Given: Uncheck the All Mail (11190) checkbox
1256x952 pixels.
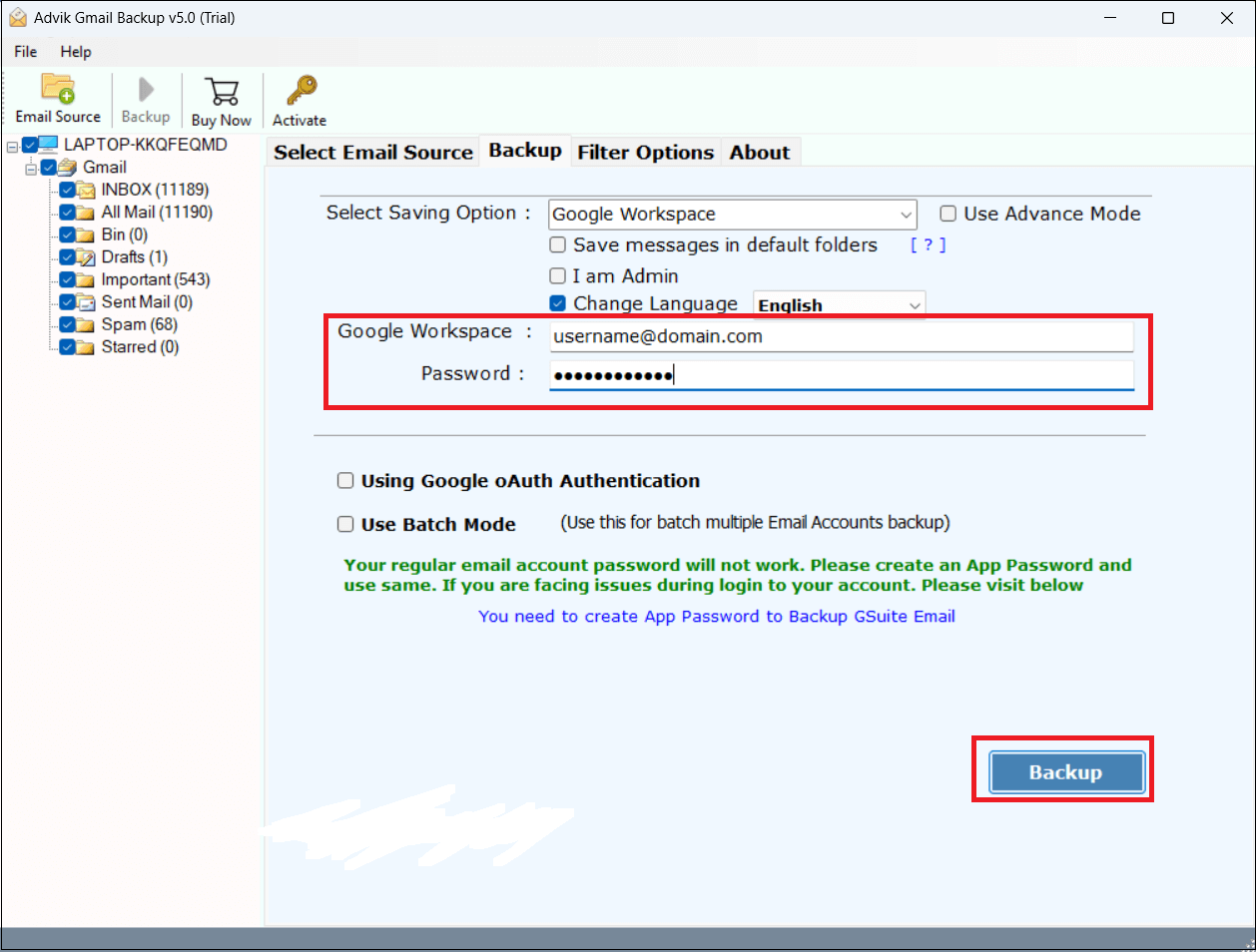Looking at the screenshot, I should point(67,213).
